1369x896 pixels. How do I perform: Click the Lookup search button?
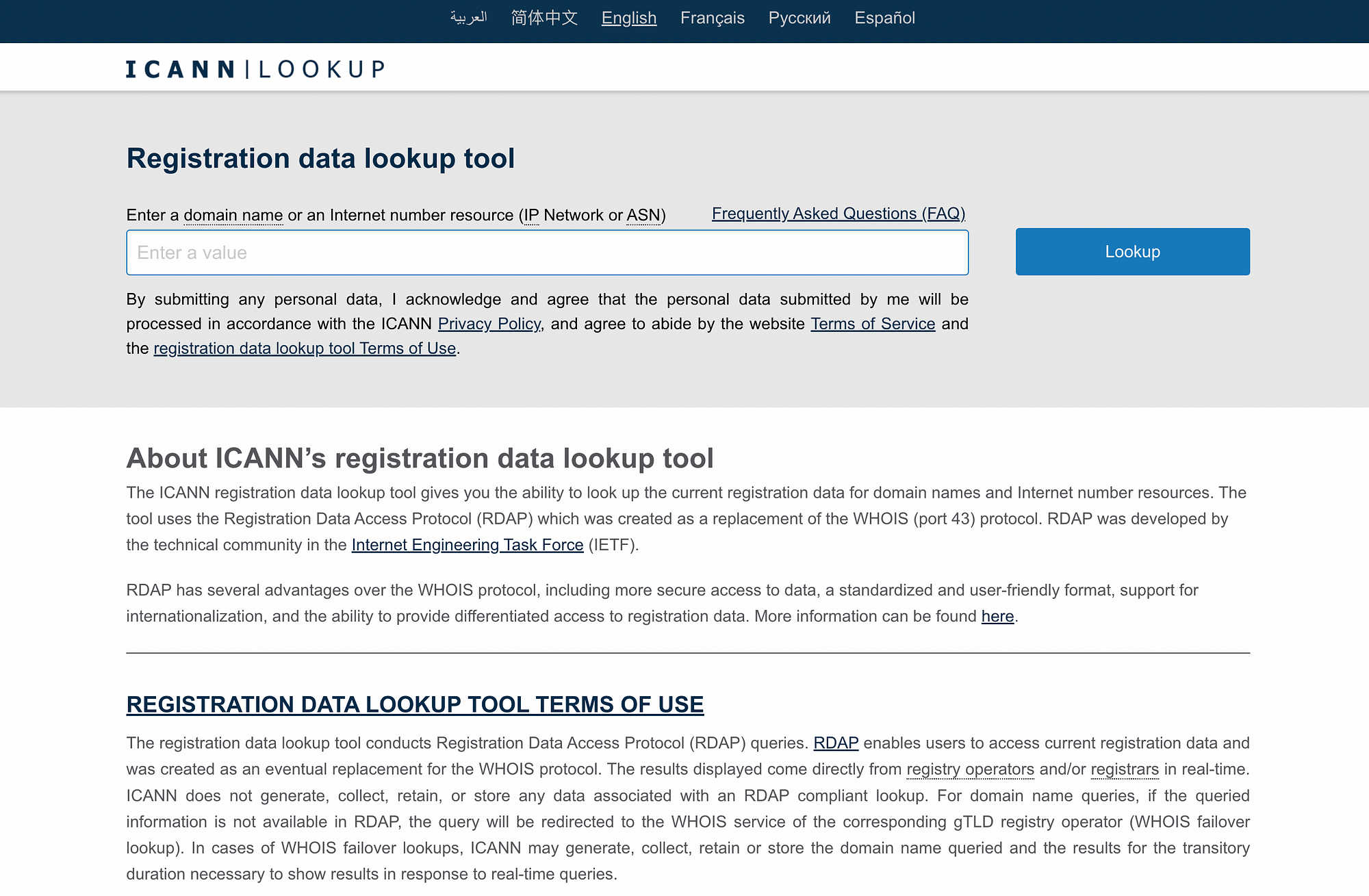[1132, 251]
